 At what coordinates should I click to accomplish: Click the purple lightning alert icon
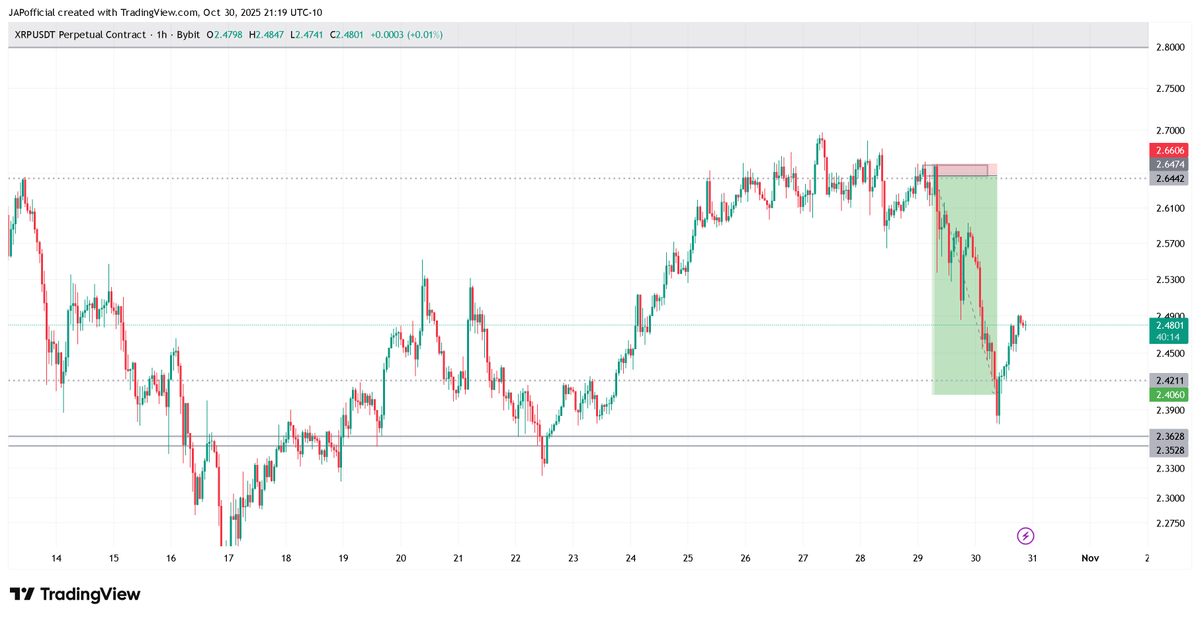(1027, 537)
